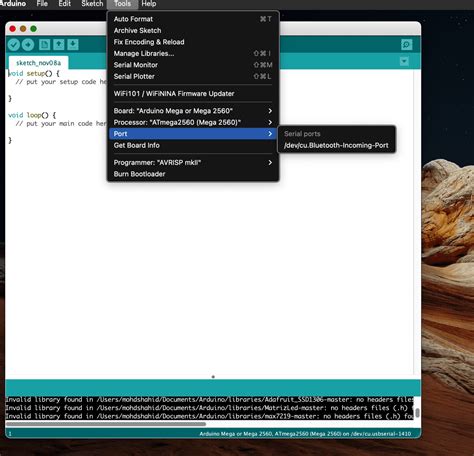Screen dimensions: 474x456
Task: Expand Processor: ATmega2560 submenu
Action: pyautogui.click(x=193, y=122)
